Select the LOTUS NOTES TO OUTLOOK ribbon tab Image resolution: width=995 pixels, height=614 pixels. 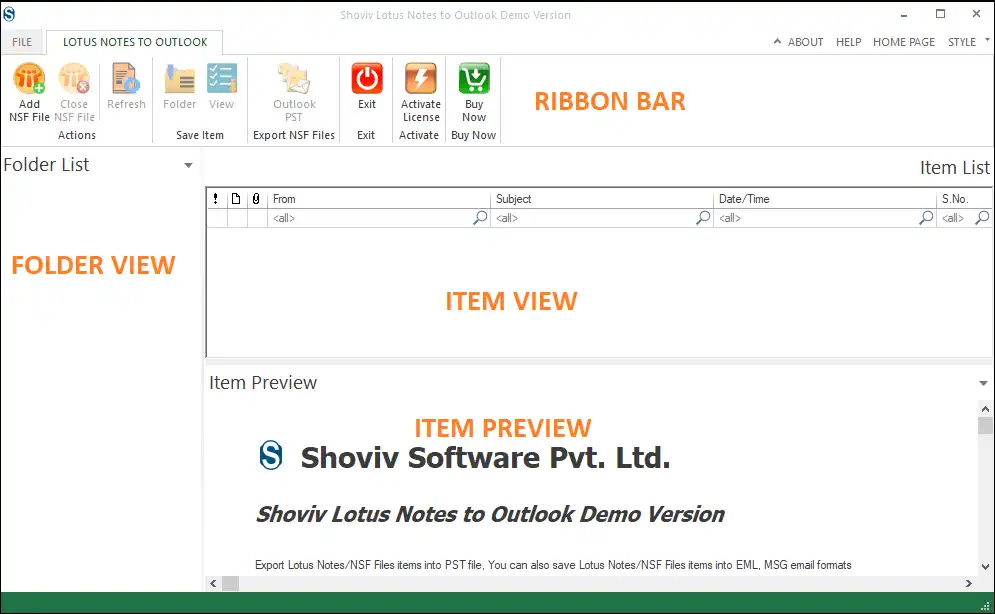134,42
